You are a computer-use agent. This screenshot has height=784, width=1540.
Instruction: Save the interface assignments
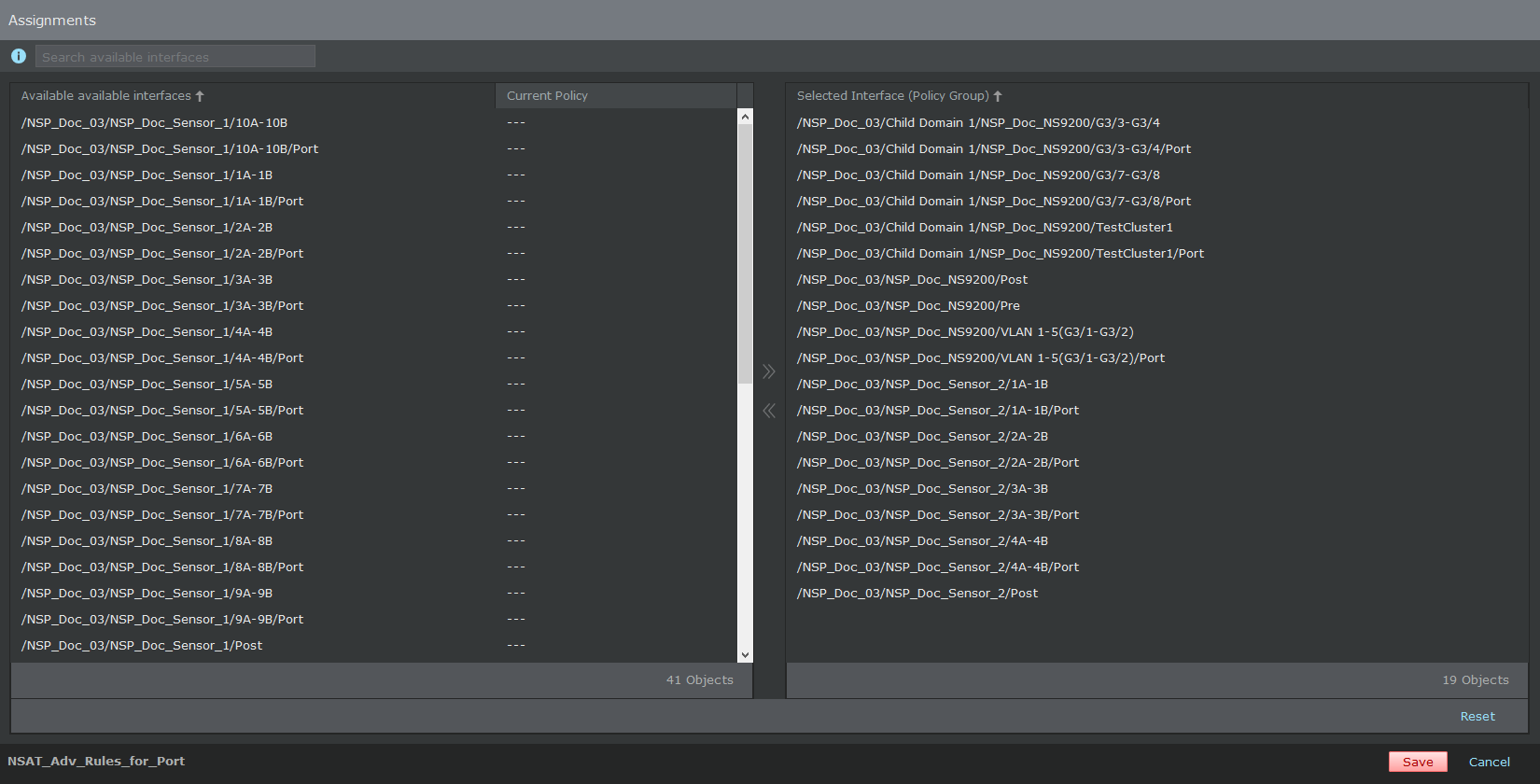(x=1418, y=762)
